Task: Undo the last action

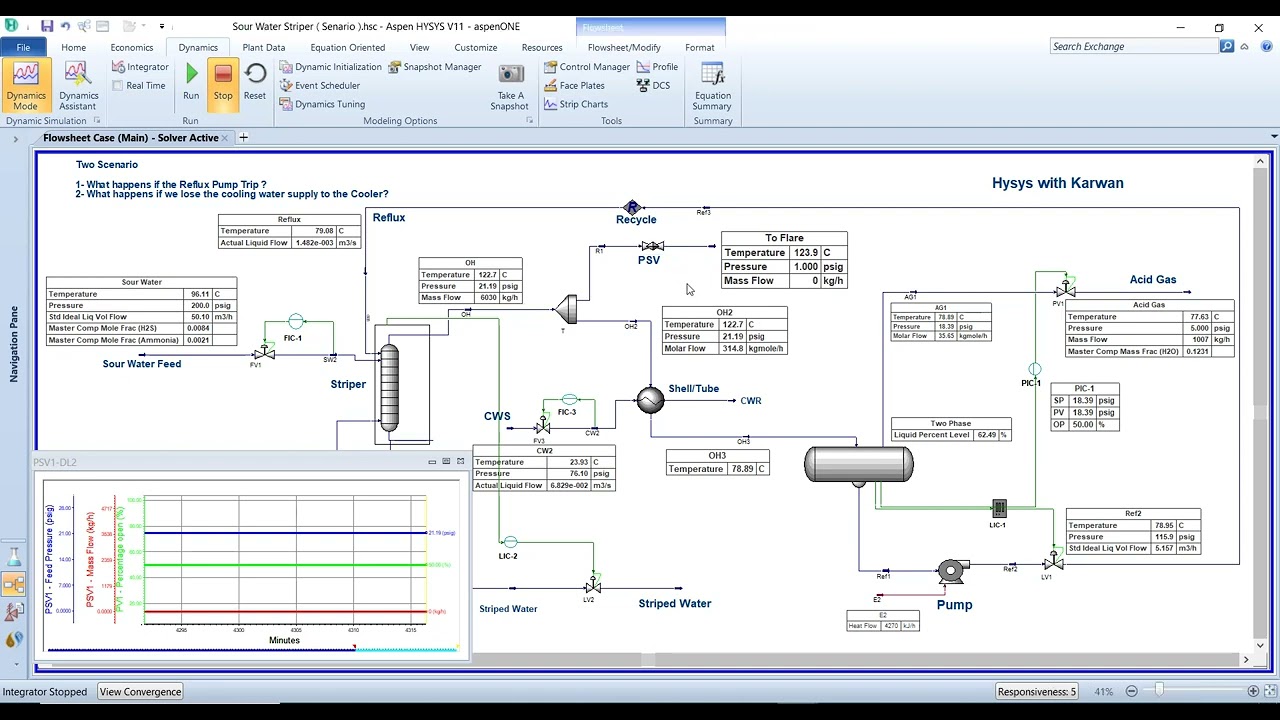Action: pyautogui.click(x=65, y=26)
